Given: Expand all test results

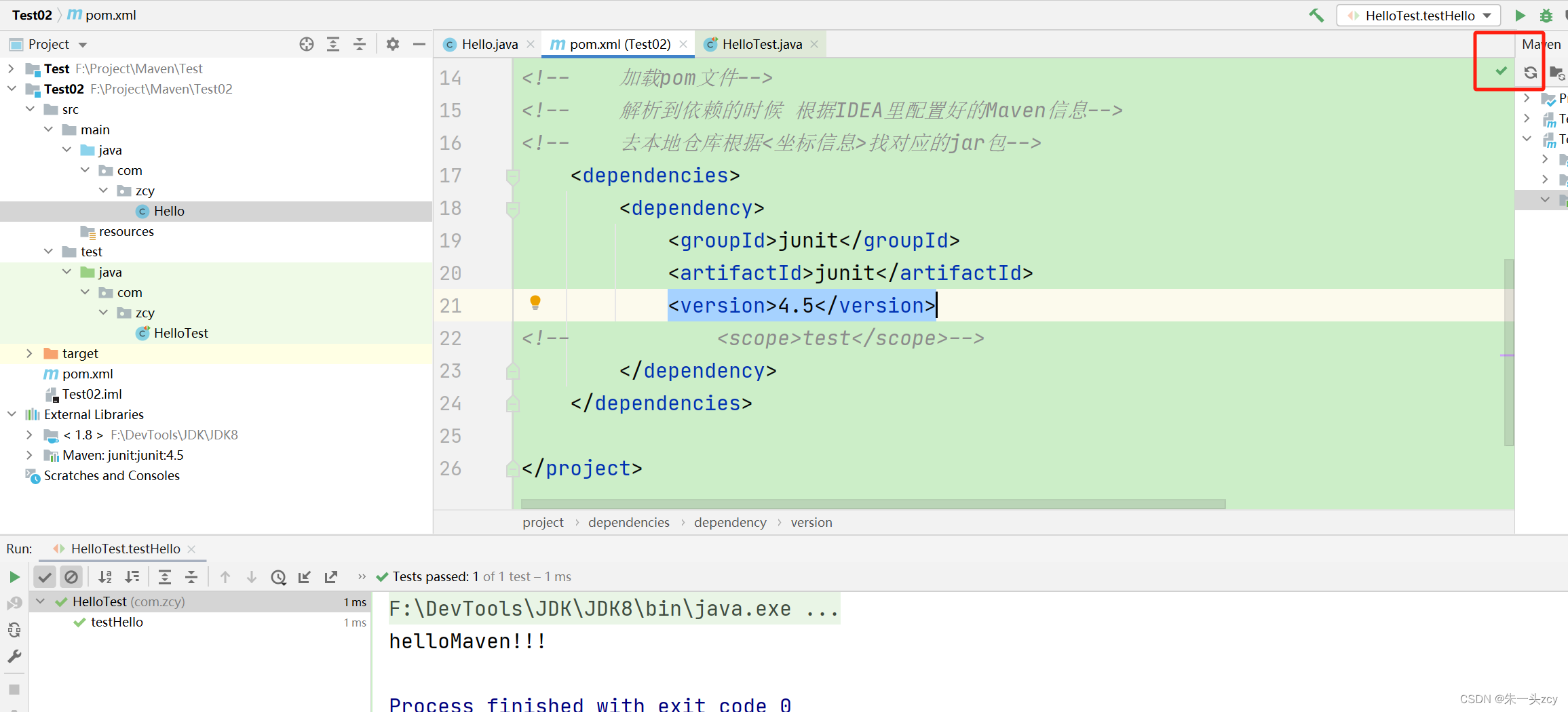Looking at the screenshot, I should click(165, 577).
